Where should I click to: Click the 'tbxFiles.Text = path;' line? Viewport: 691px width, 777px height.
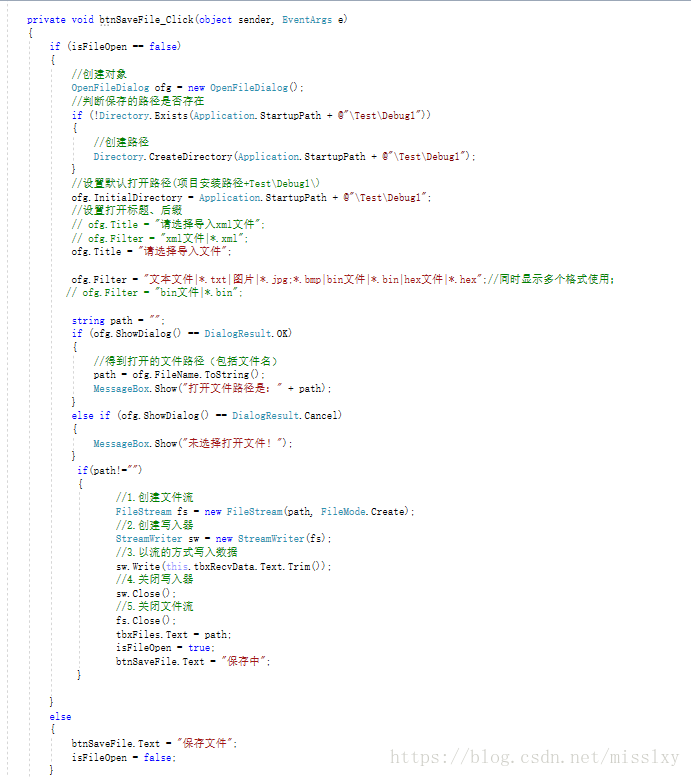click(173, 634)
